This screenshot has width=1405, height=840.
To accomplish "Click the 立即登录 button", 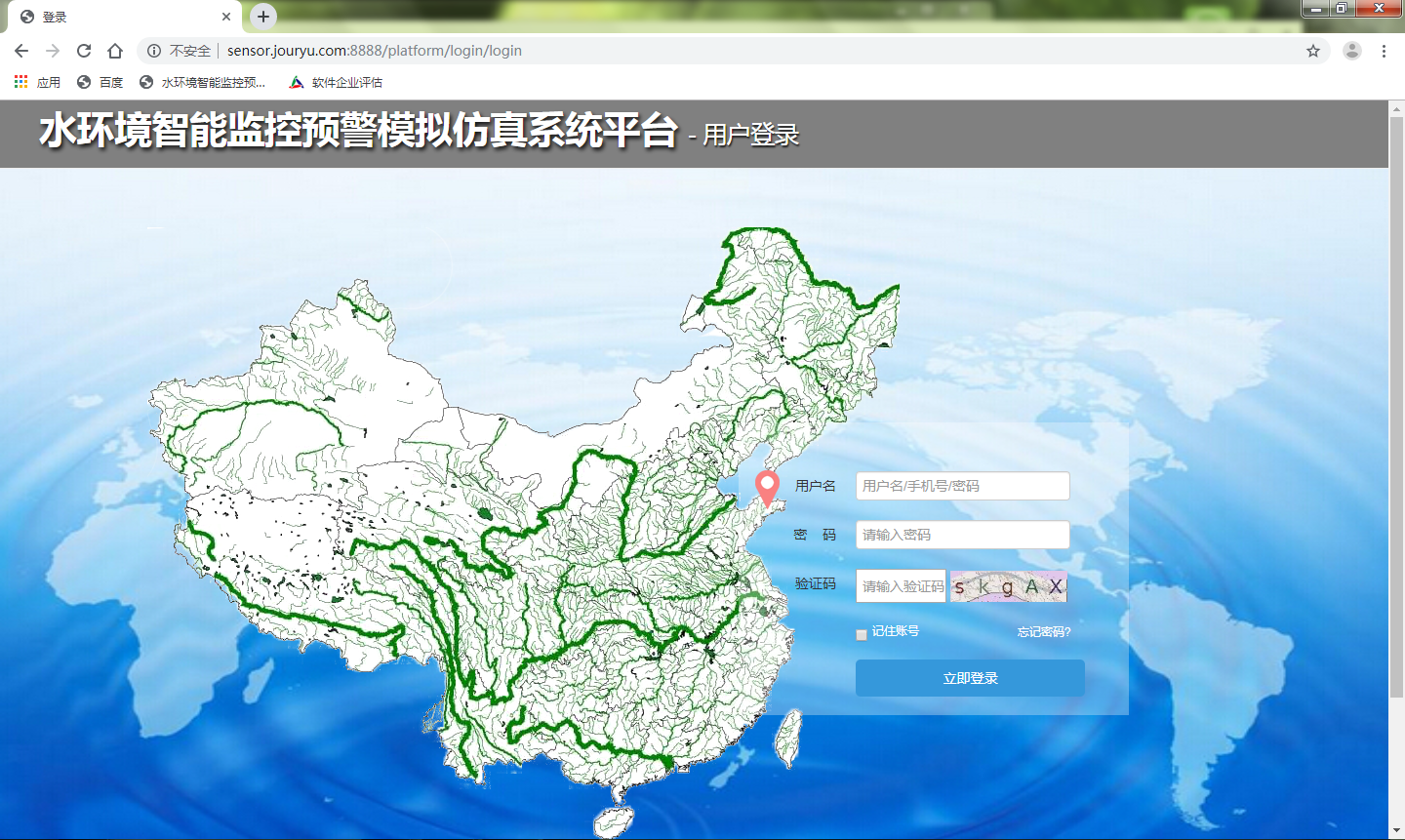I will (970, 678).
